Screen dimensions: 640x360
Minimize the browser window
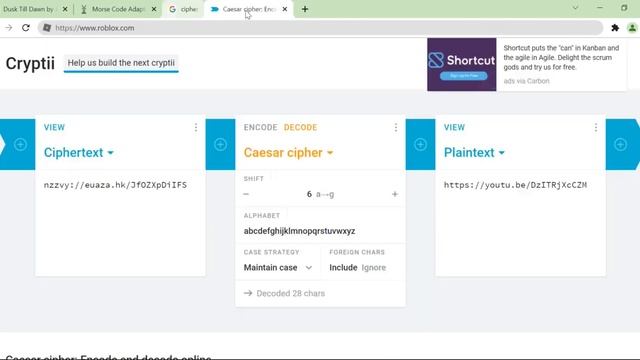pyautogui.click(x=600, y=8)
